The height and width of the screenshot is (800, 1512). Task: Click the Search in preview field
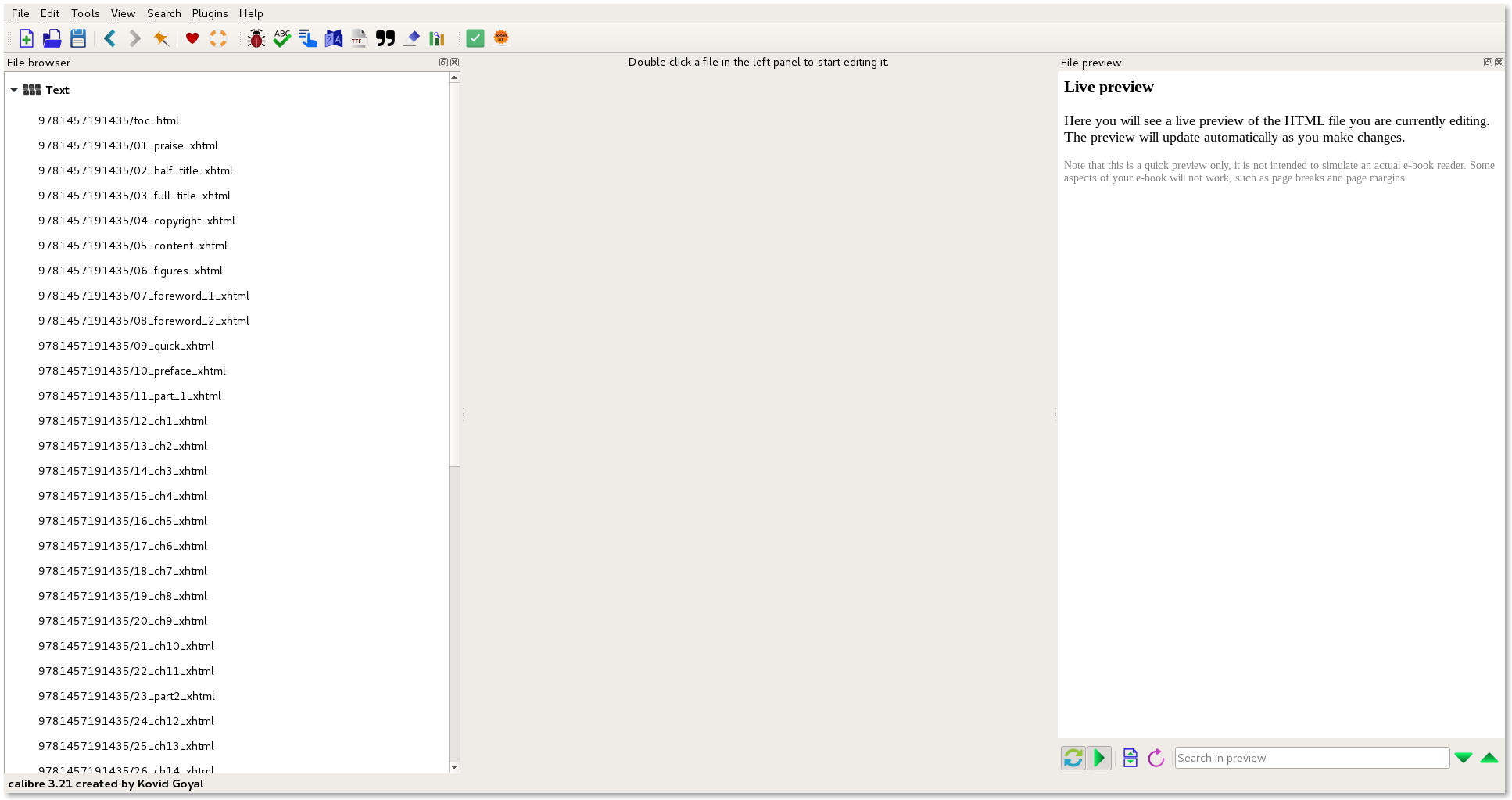pos(1312,758)
